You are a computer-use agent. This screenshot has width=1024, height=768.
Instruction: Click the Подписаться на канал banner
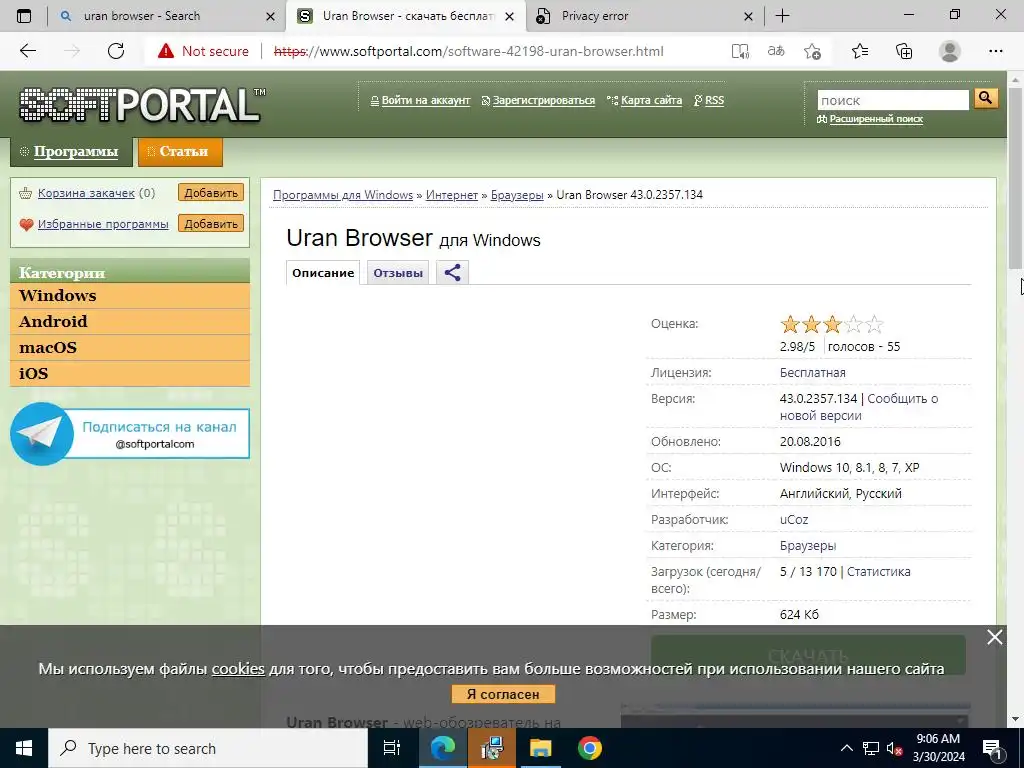(130, 434)
